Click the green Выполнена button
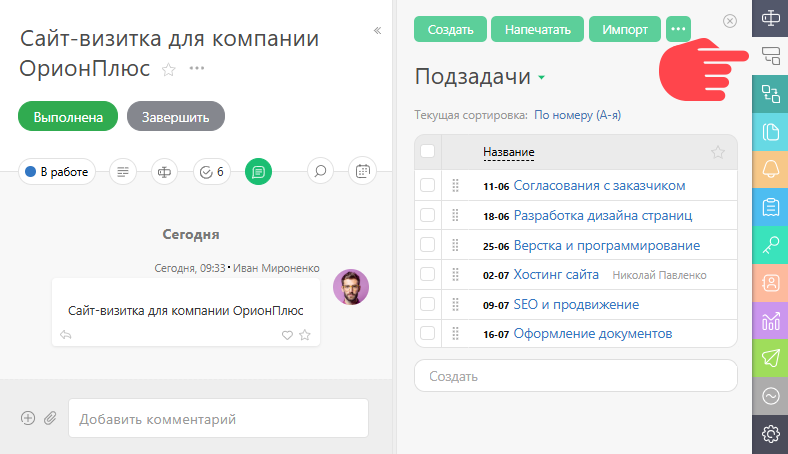This screenshot has height=454, width=788. click(x=68, y=117)
